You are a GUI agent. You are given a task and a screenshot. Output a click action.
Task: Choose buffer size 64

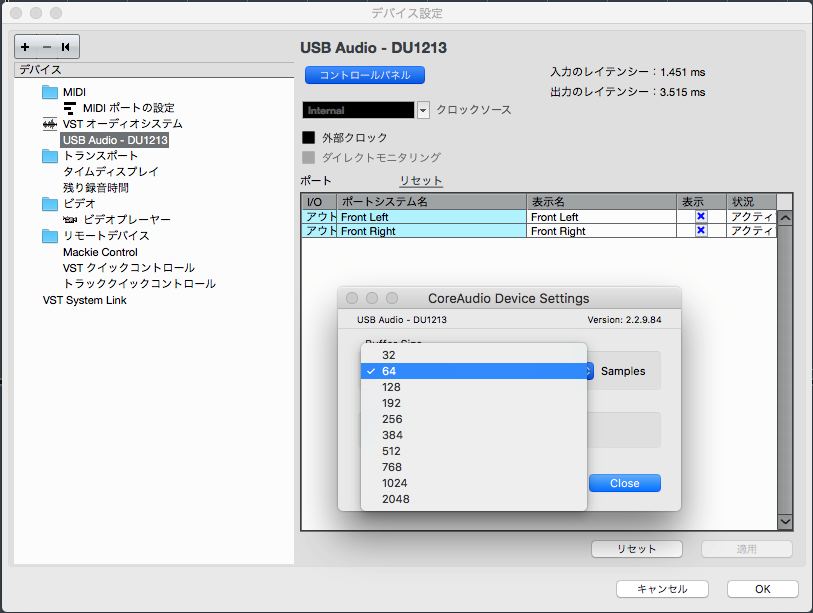click(x=474, y=371)
